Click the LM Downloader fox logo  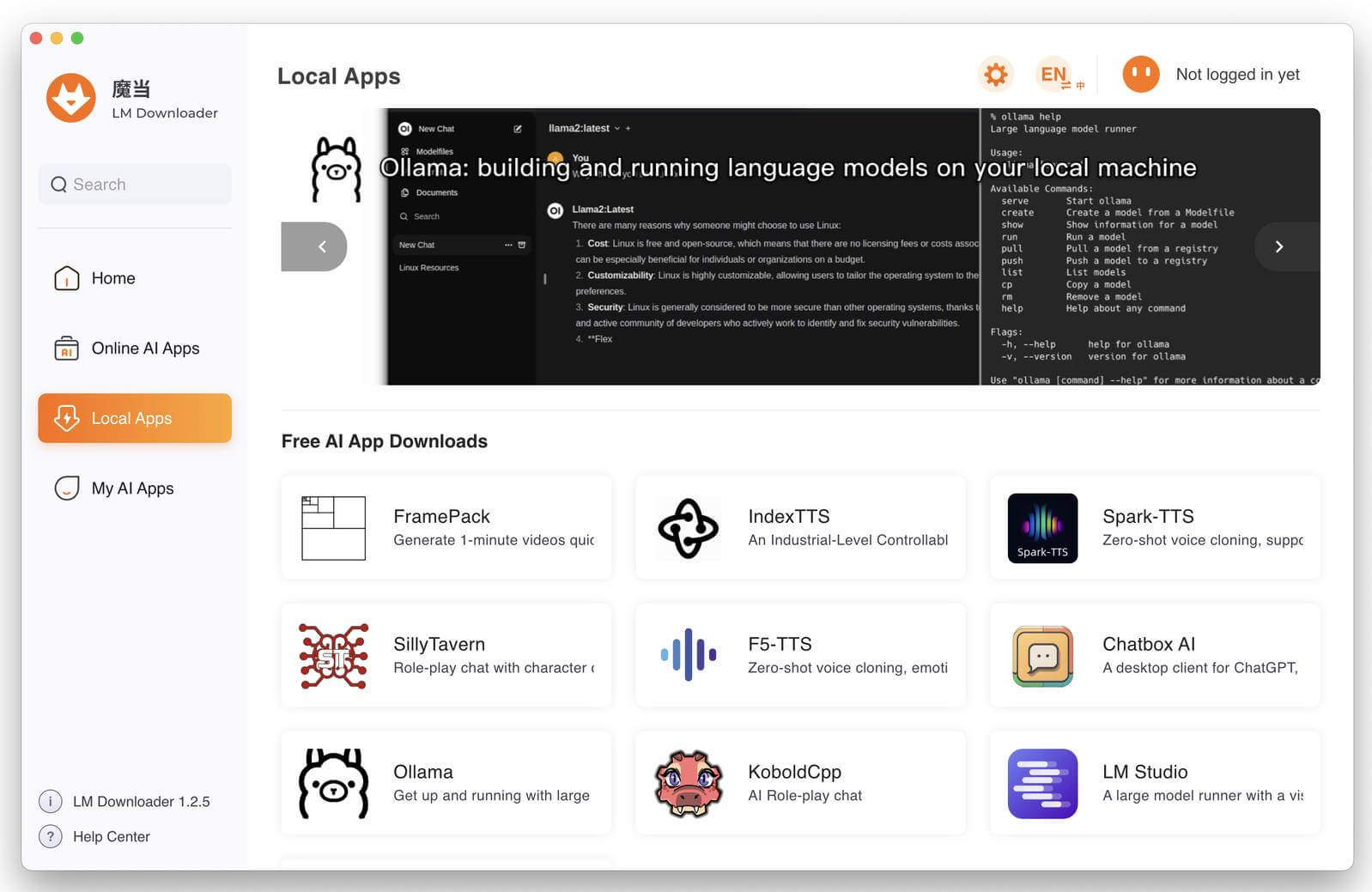[x=70, y=98]
